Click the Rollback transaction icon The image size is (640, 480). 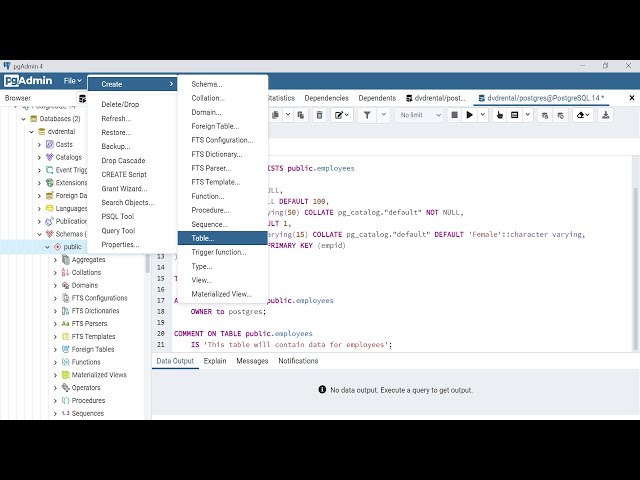[x=560, y=116]
